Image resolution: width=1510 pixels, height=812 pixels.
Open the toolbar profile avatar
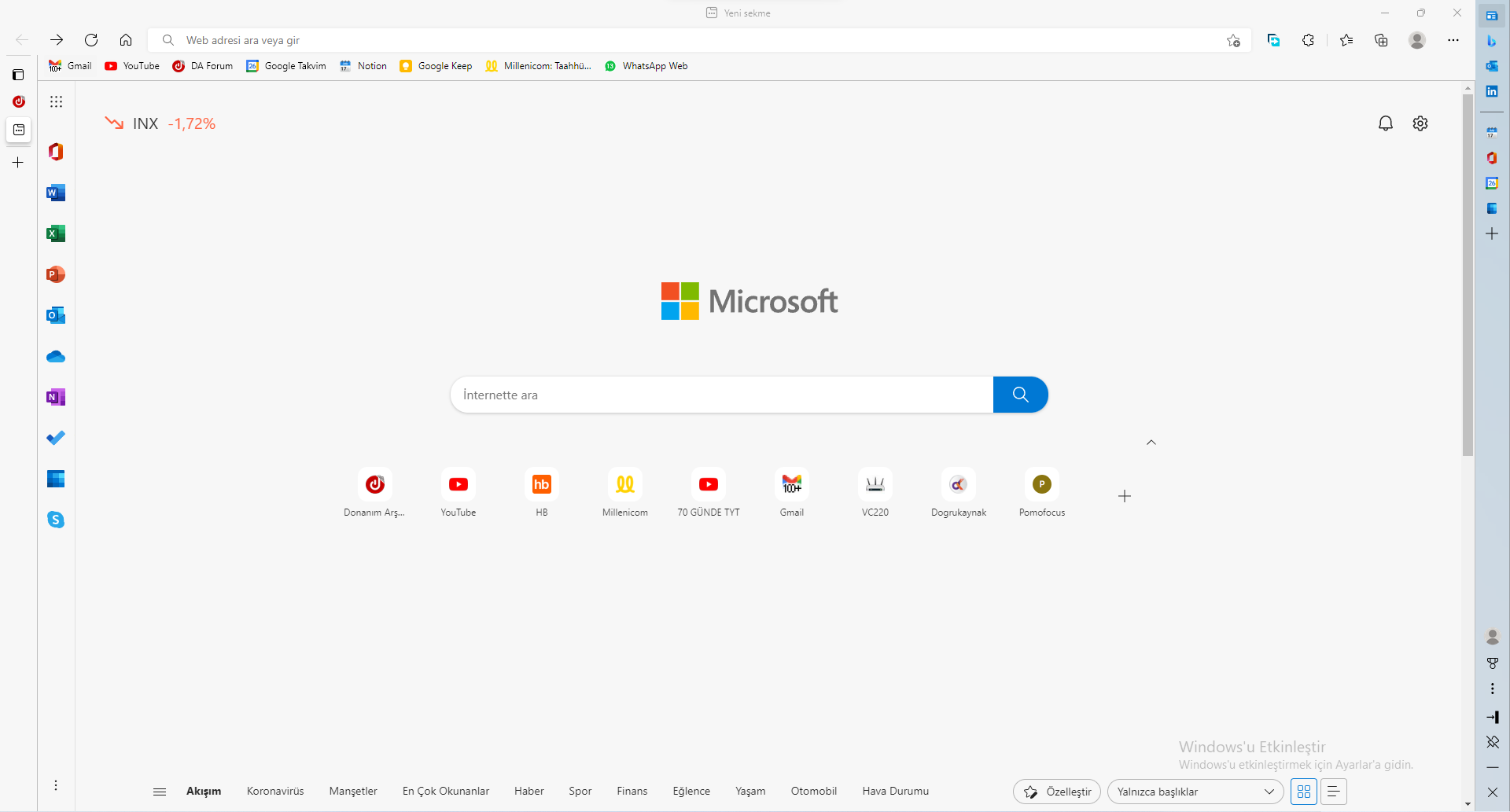(x=1417, y=40)
